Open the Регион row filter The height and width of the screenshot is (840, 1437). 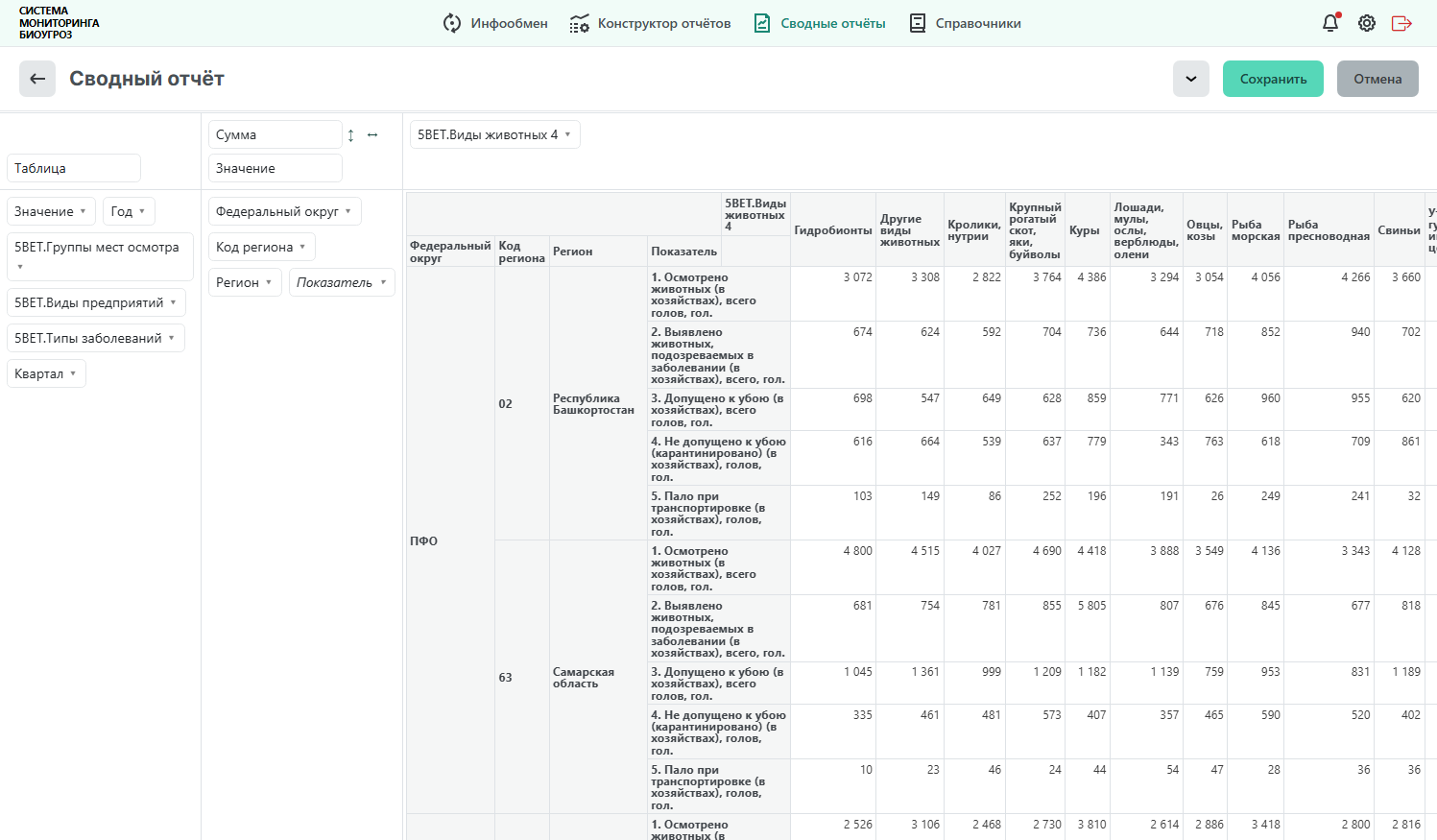244,282
